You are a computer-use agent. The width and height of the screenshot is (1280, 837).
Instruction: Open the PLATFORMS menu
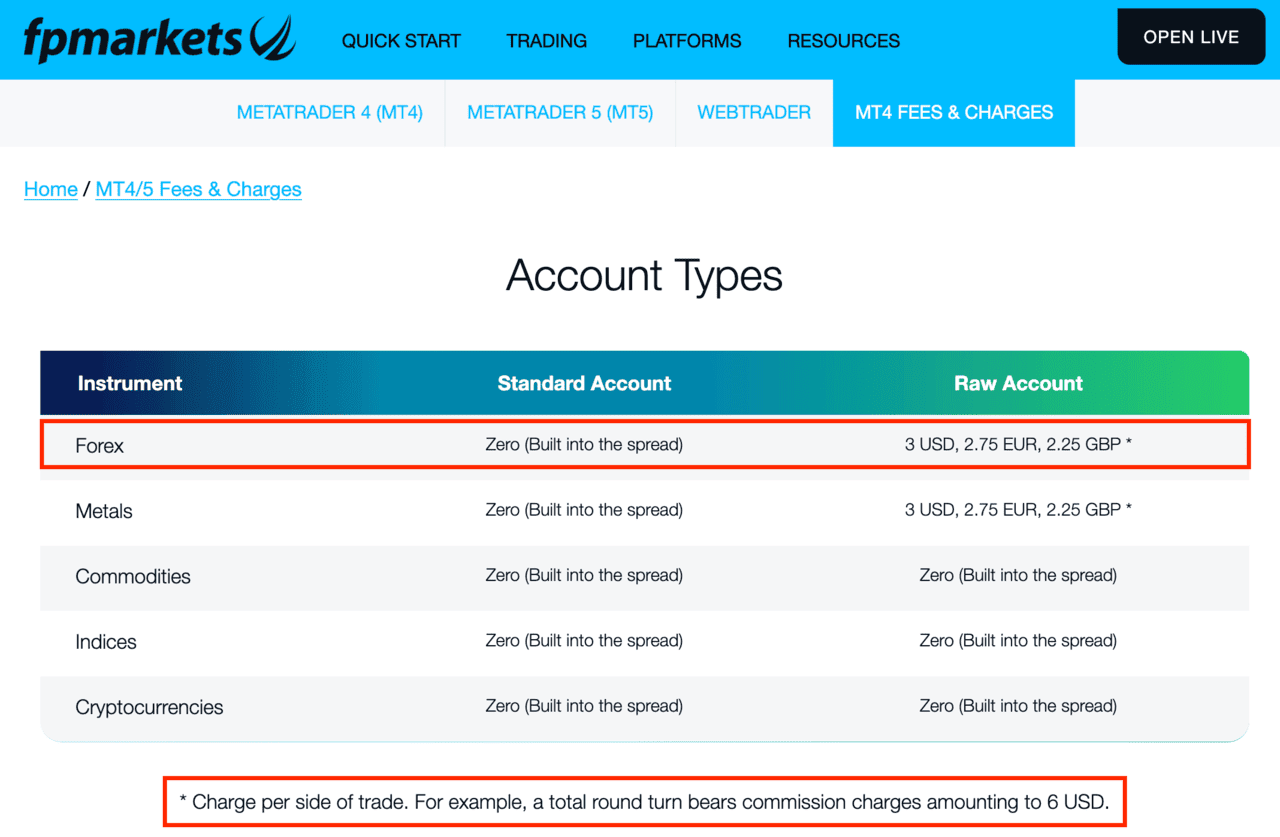click(x=687, y=41)
